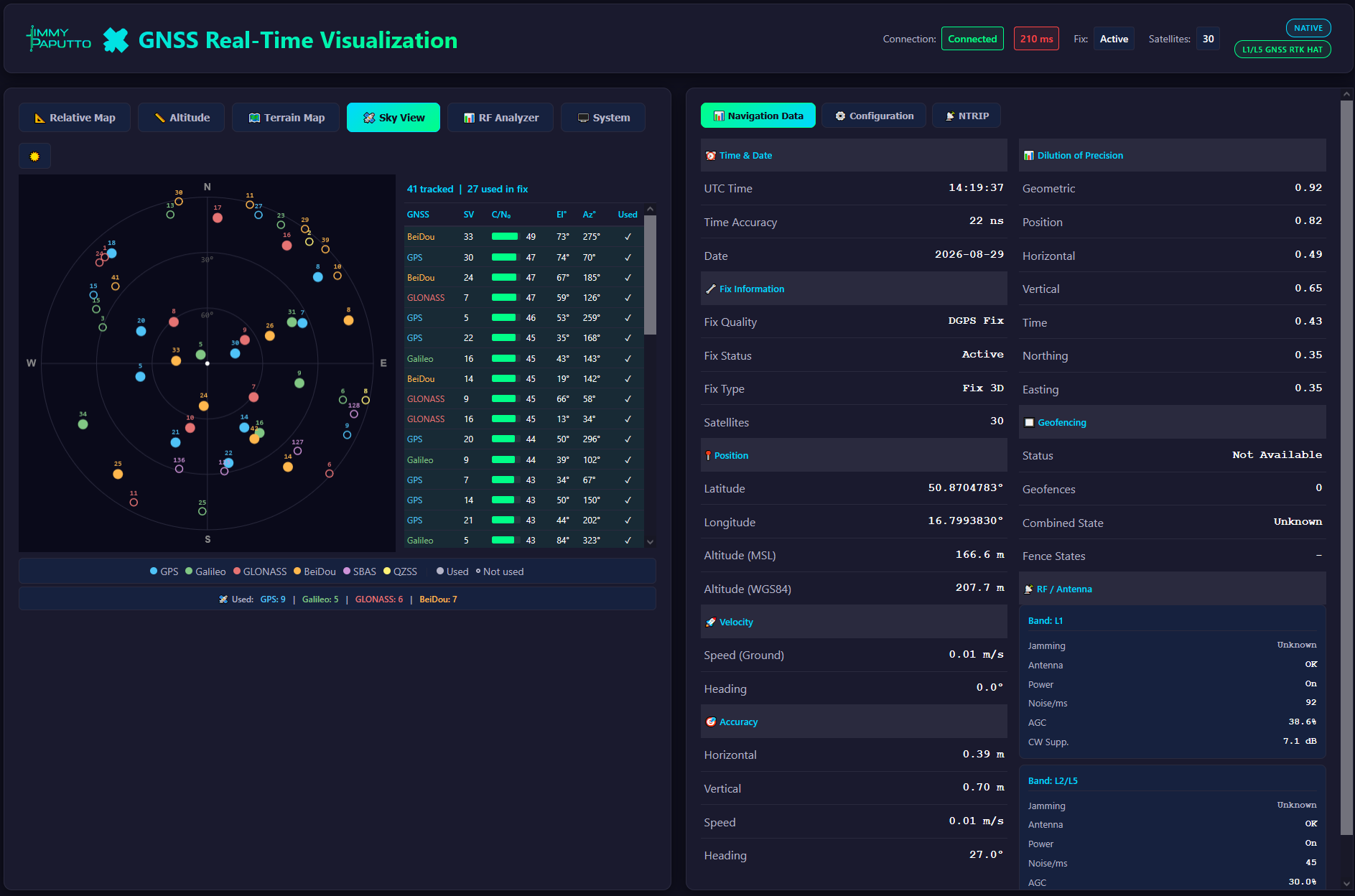Click the satellite table scroll down arrow
The width and height of the screenshot is (1355, 896).
click(x=650, y=542)
